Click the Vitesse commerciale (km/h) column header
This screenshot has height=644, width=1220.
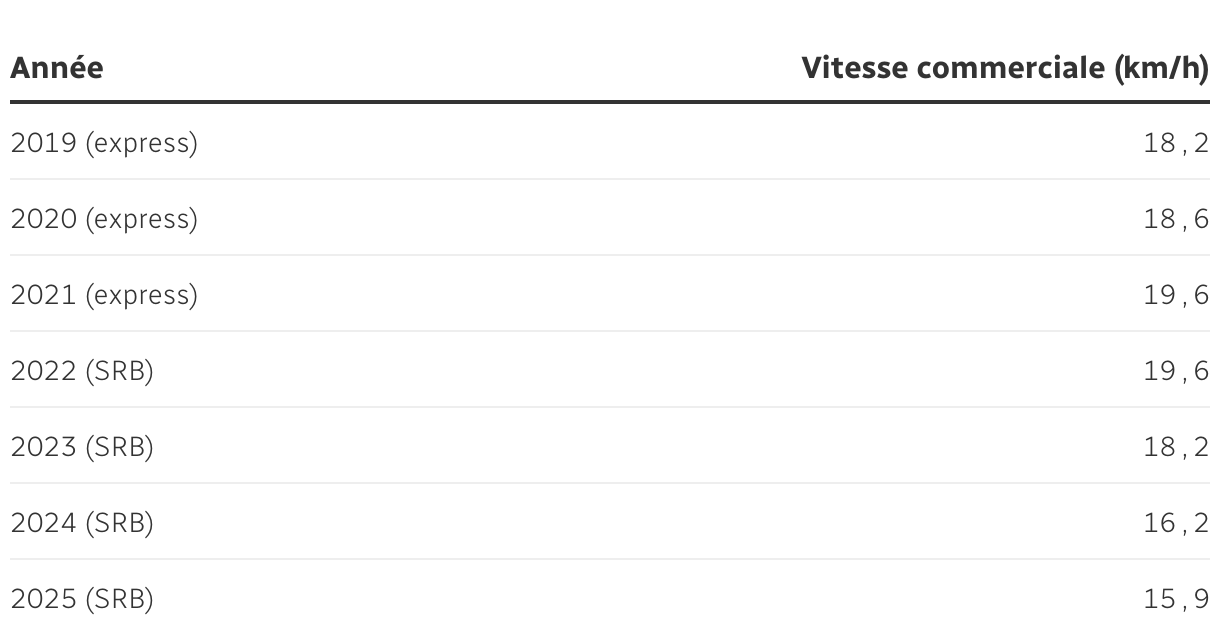click(1005, 68)
